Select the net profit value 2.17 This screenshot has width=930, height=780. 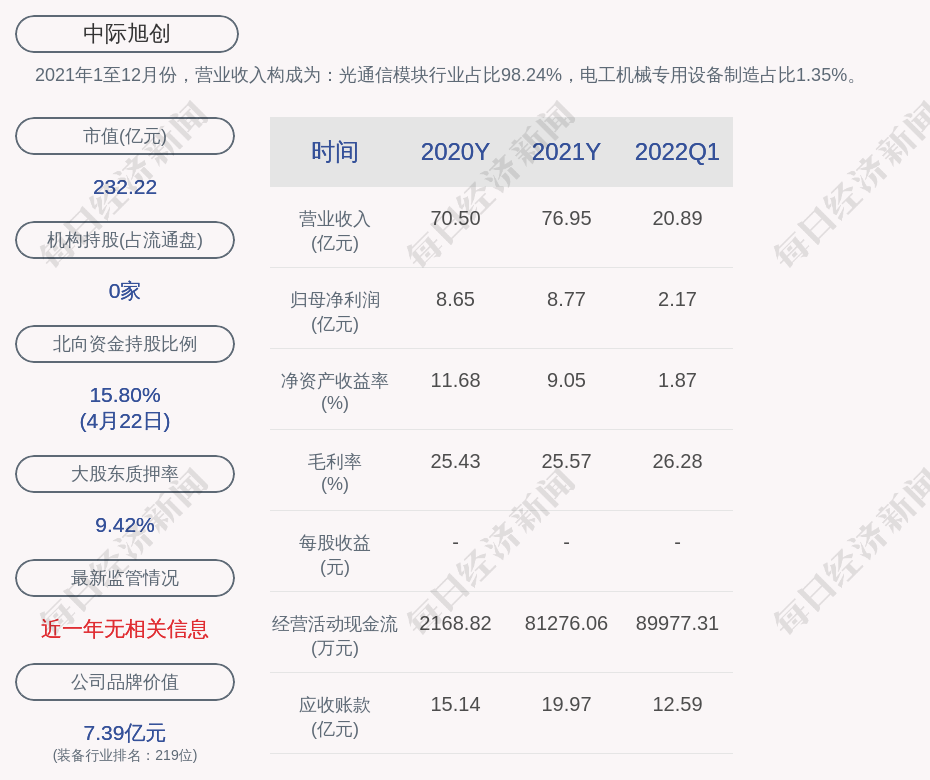click(677, 299)
